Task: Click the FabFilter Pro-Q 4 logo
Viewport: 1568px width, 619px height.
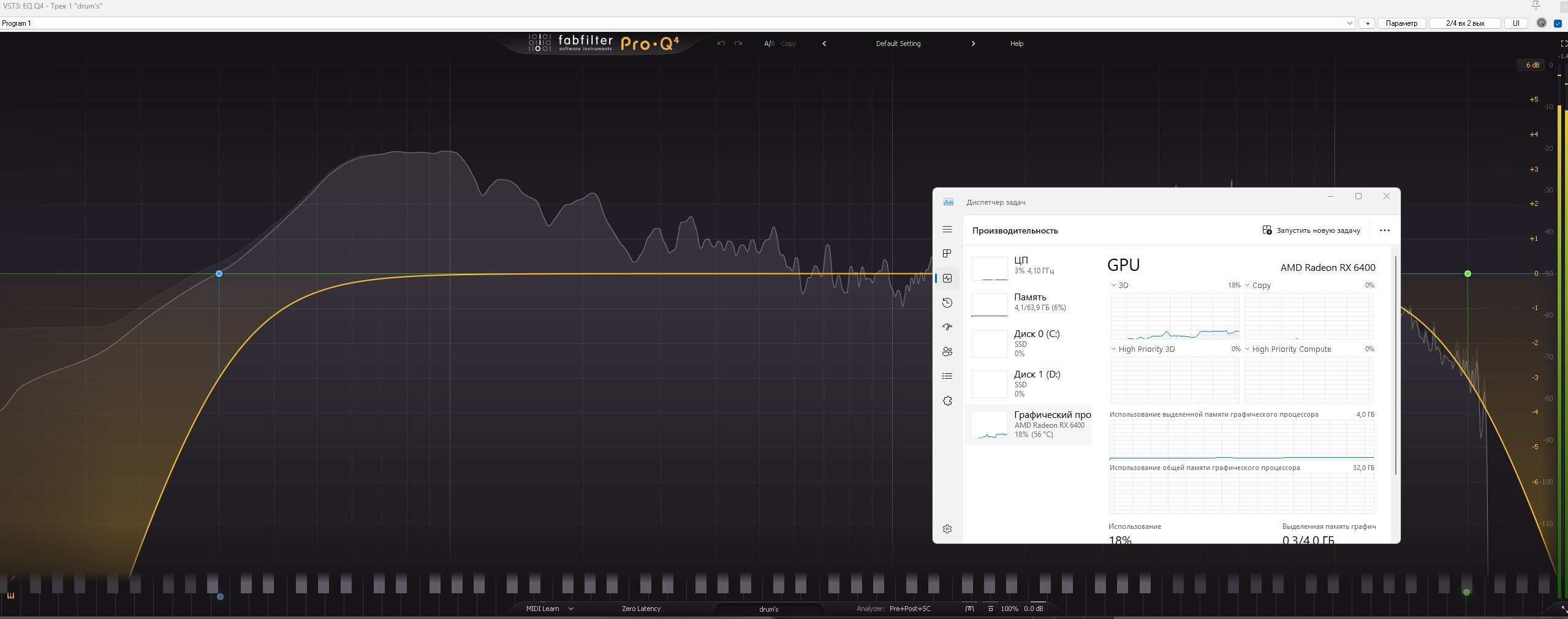Action: (x=604, y=43)
